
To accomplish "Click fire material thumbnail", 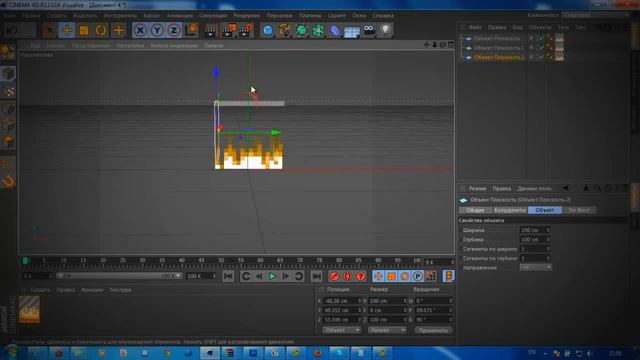I will click(29, 309).
